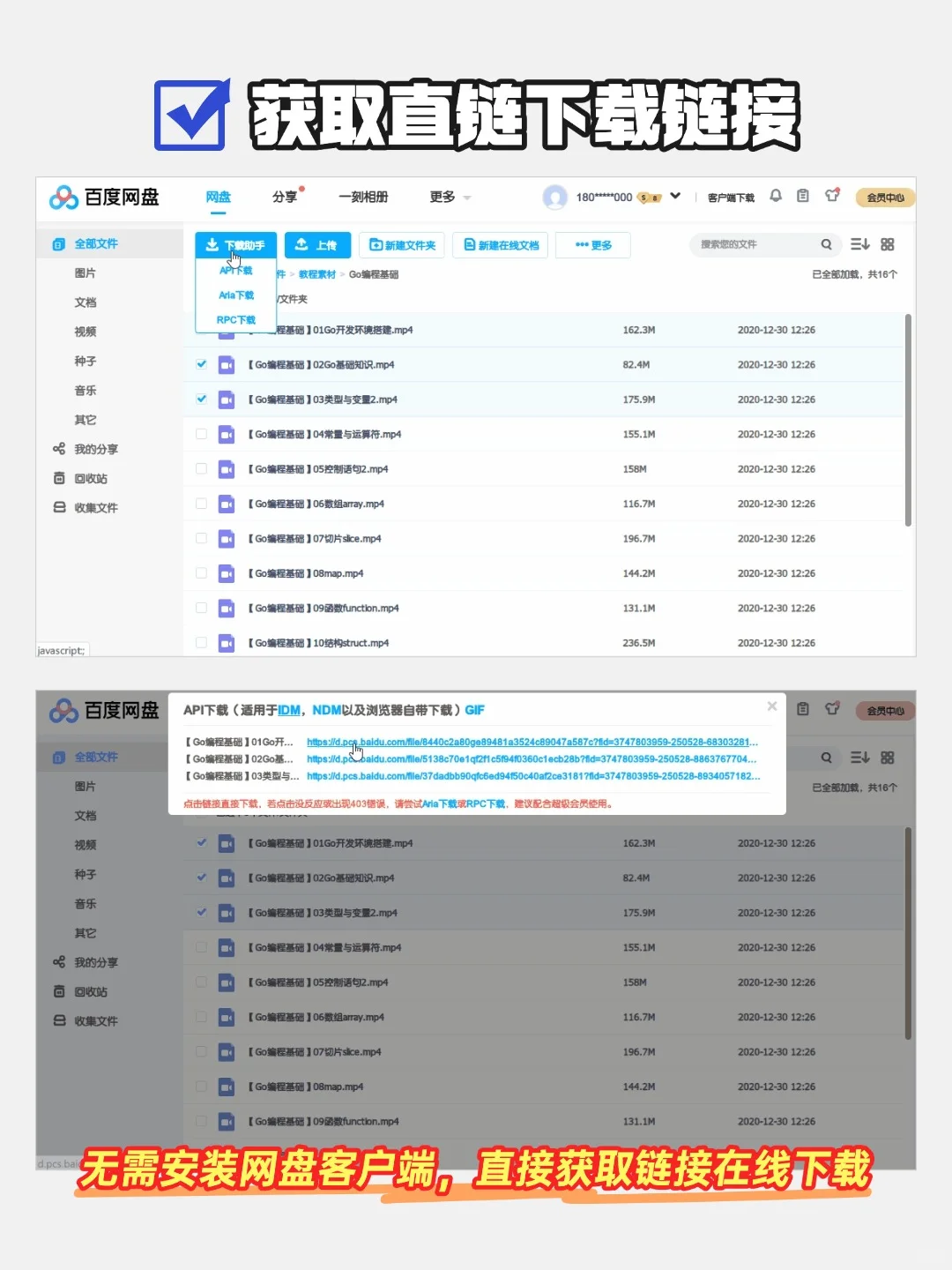This screenshot has height=1270, width=952.
Task: Open 会员中心 button in top screenshot
Action: [885, 198]
